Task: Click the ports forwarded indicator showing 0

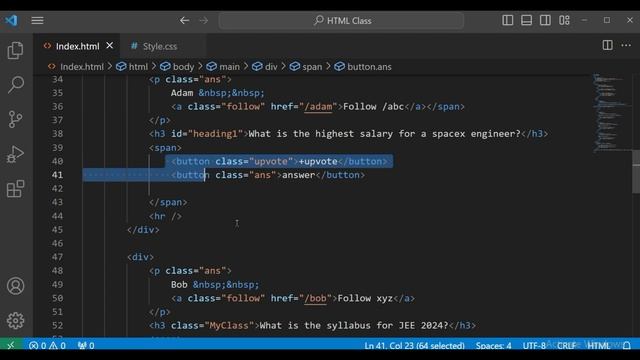Action: [x=86, y=345]
